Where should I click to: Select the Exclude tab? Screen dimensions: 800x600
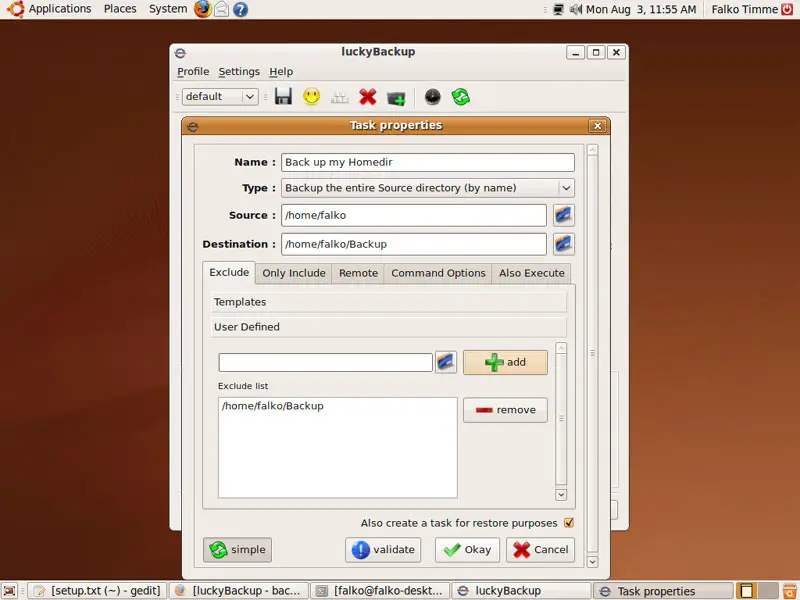229,272
